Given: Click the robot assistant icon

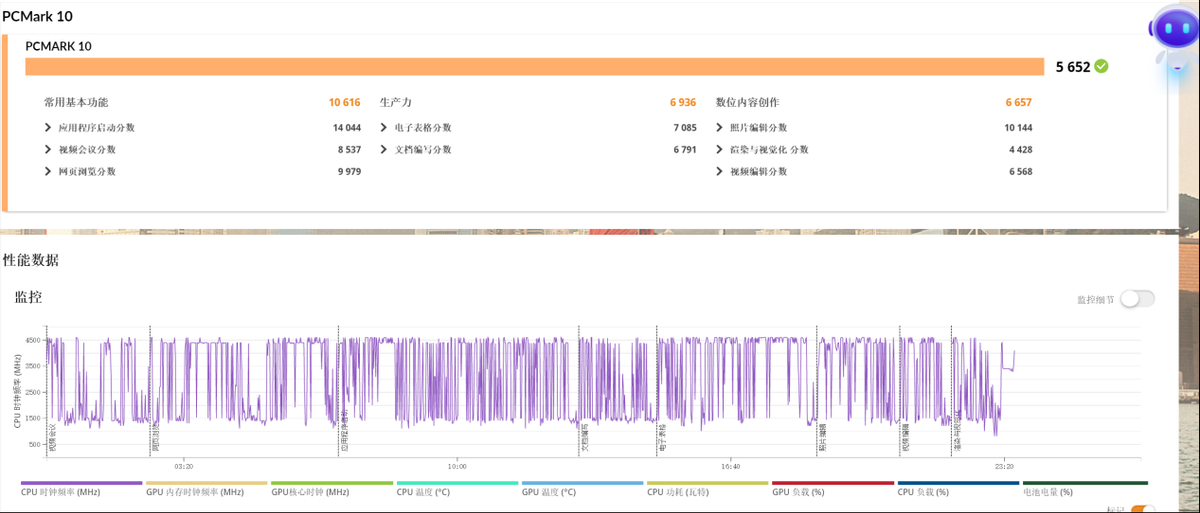Looking at the screenshot, I should (x=1172, y=34).
